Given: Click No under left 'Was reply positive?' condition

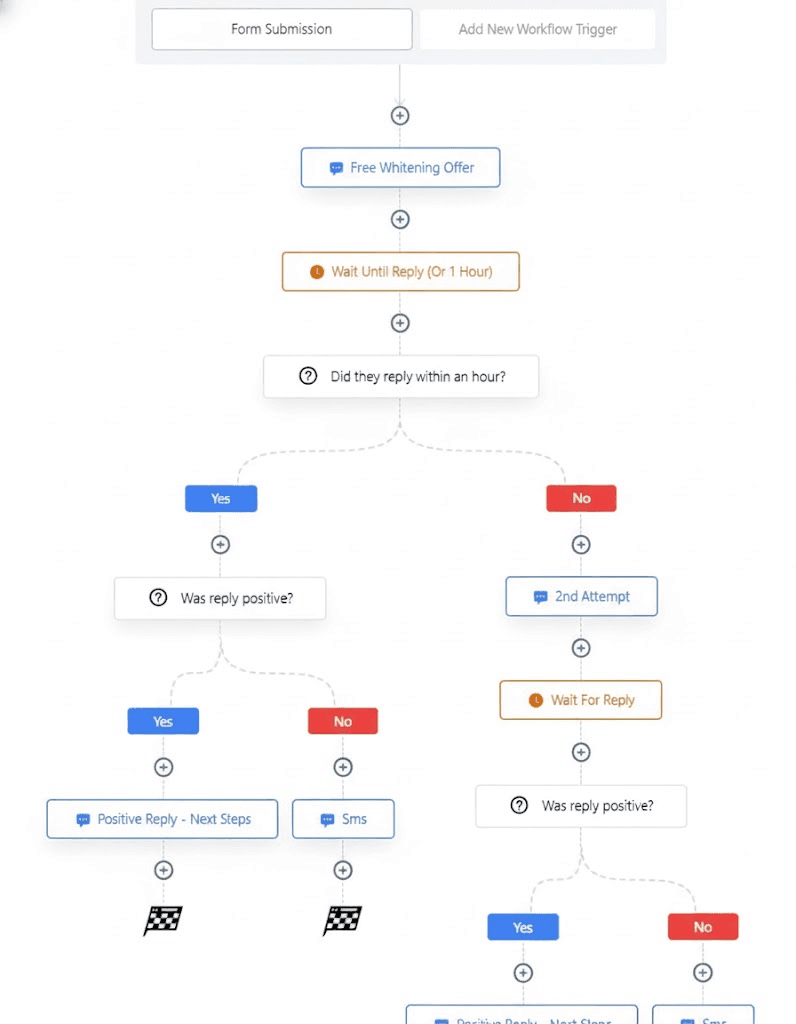Looking at the screenshot, I should point(342,721).
